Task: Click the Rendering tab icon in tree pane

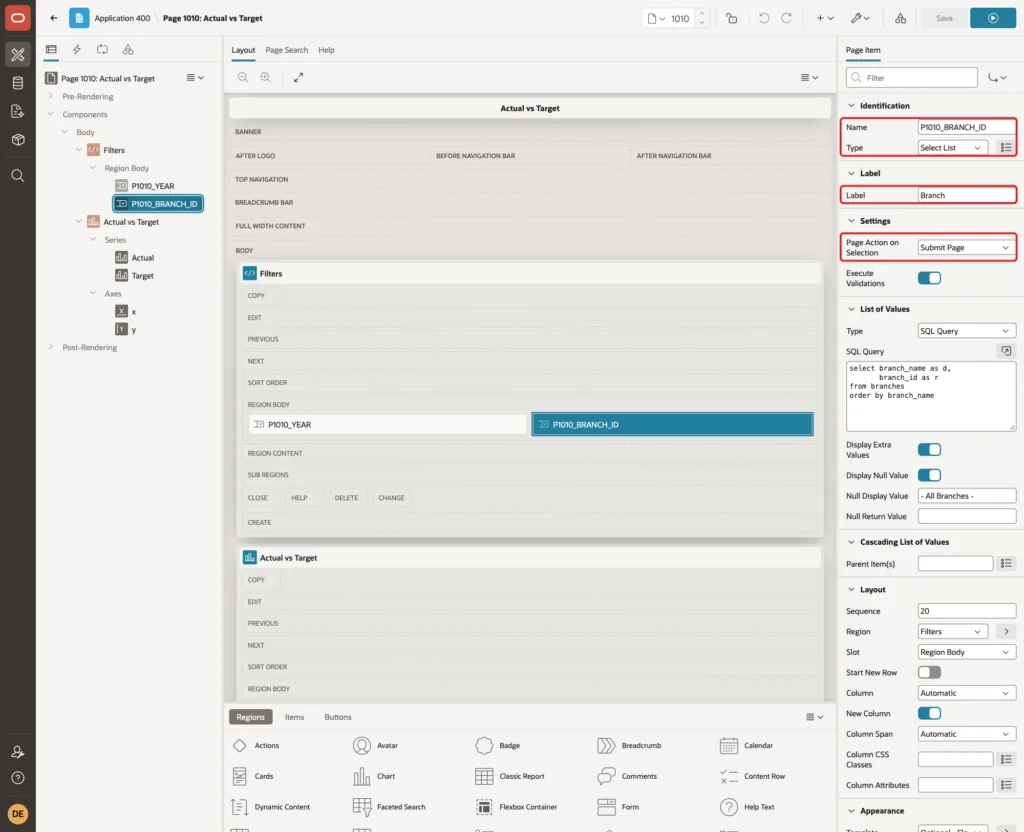Action: coord(51,50)
